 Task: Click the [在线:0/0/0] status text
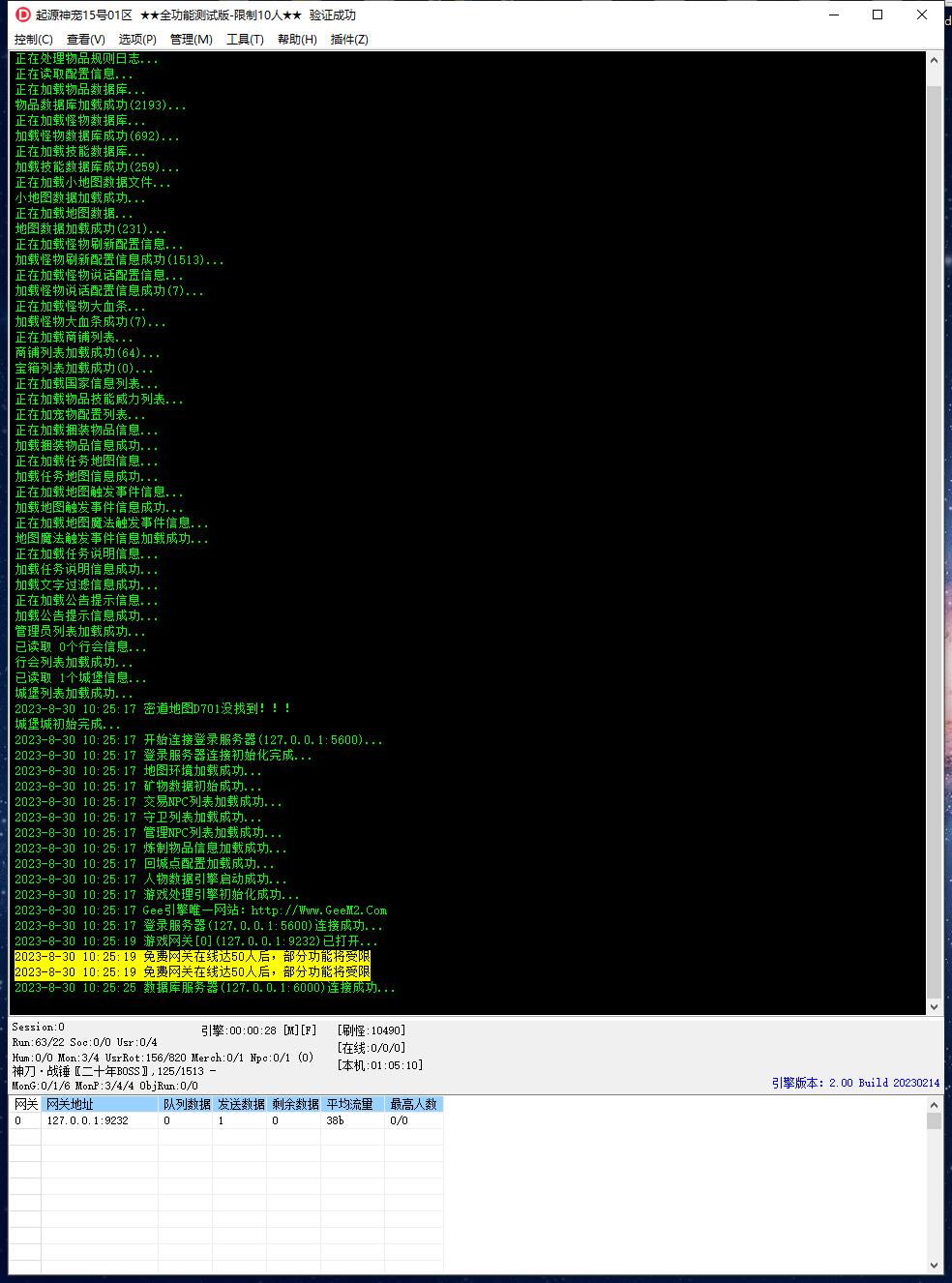point(372,1048)
